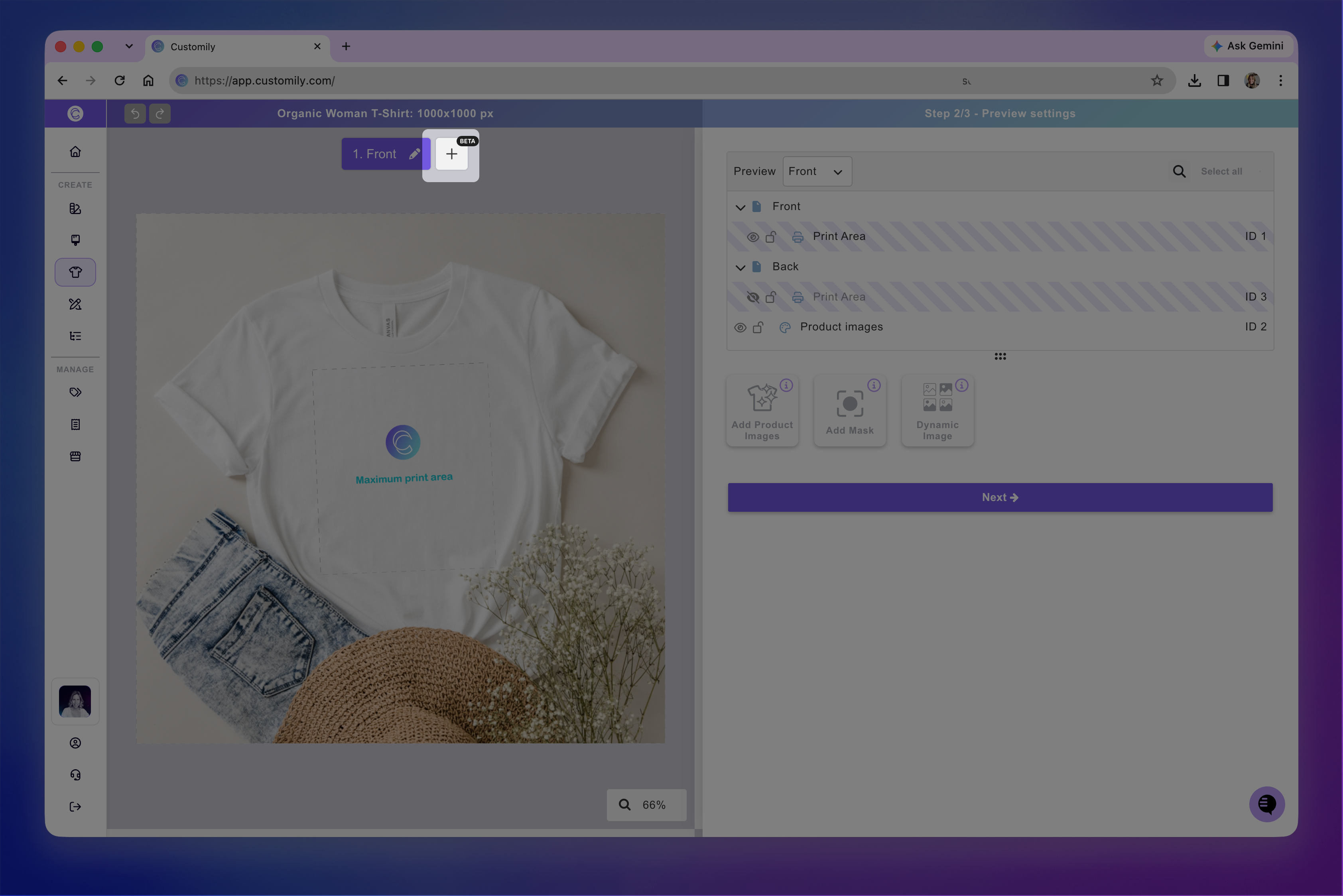Image resolution: width=1343 pixels, height=896 pixels.
Task: Open the Home icon in the Customily sidebar
Action: pos(75,151)
